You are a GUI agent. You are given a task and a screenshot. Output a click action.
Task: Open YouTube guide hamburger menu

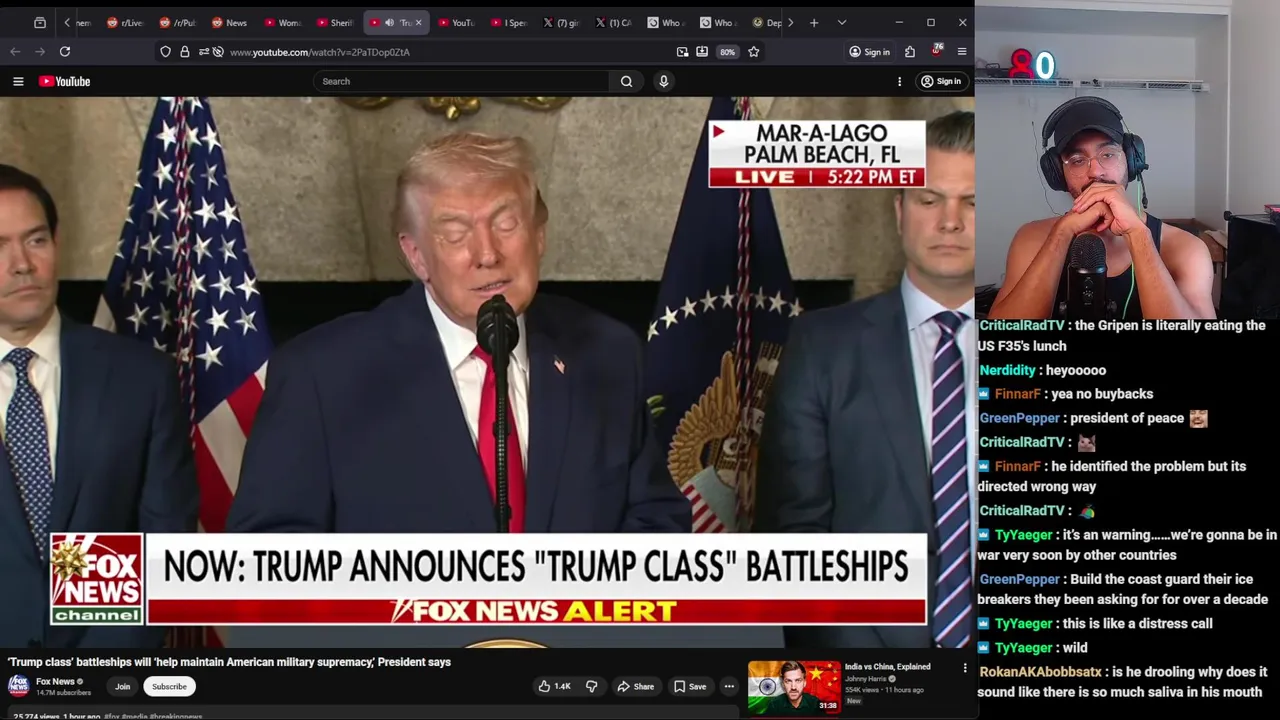pyautogui.click(x=18, y=82)
